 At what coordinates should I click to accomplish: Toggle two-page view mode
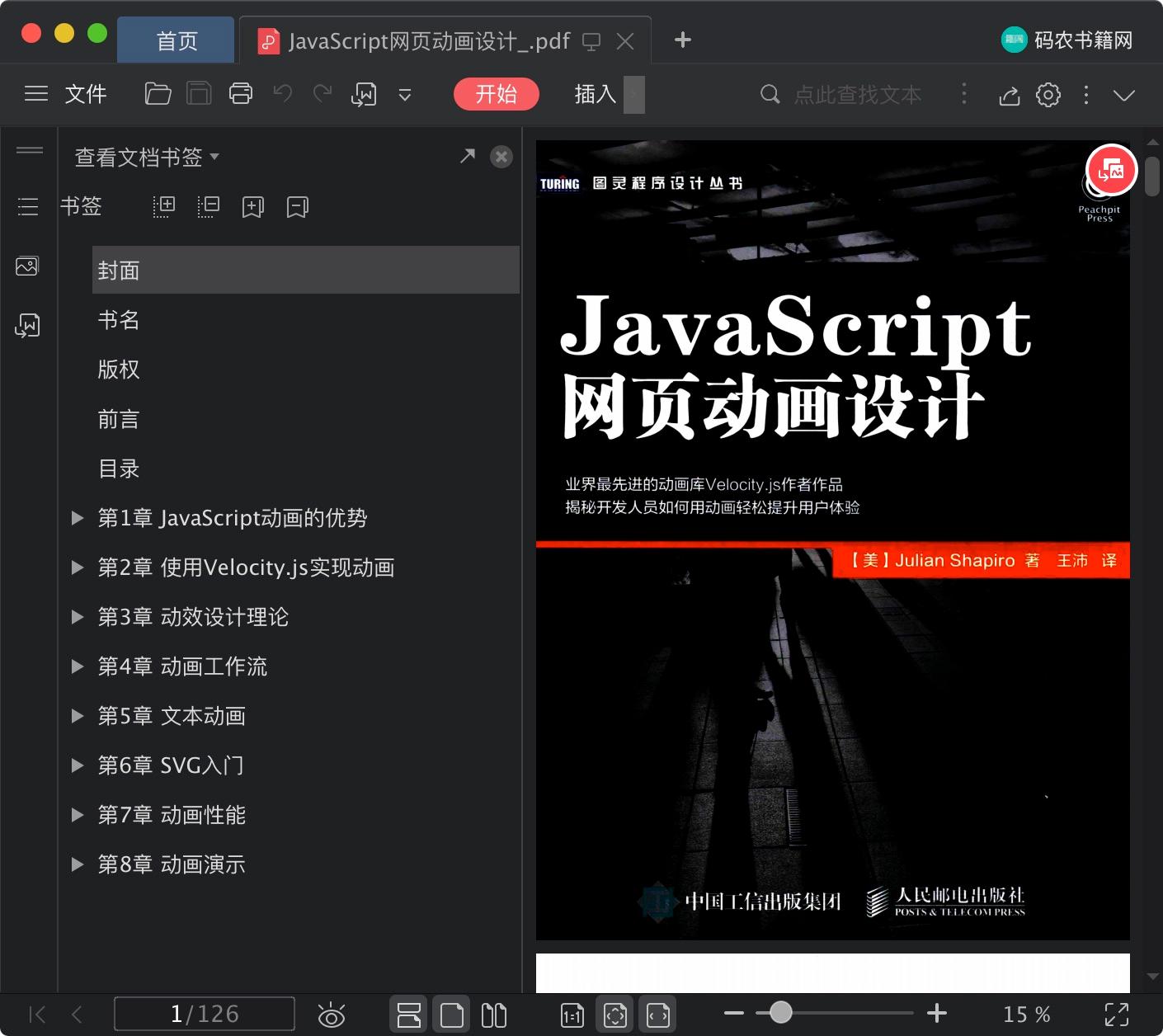494,1015
